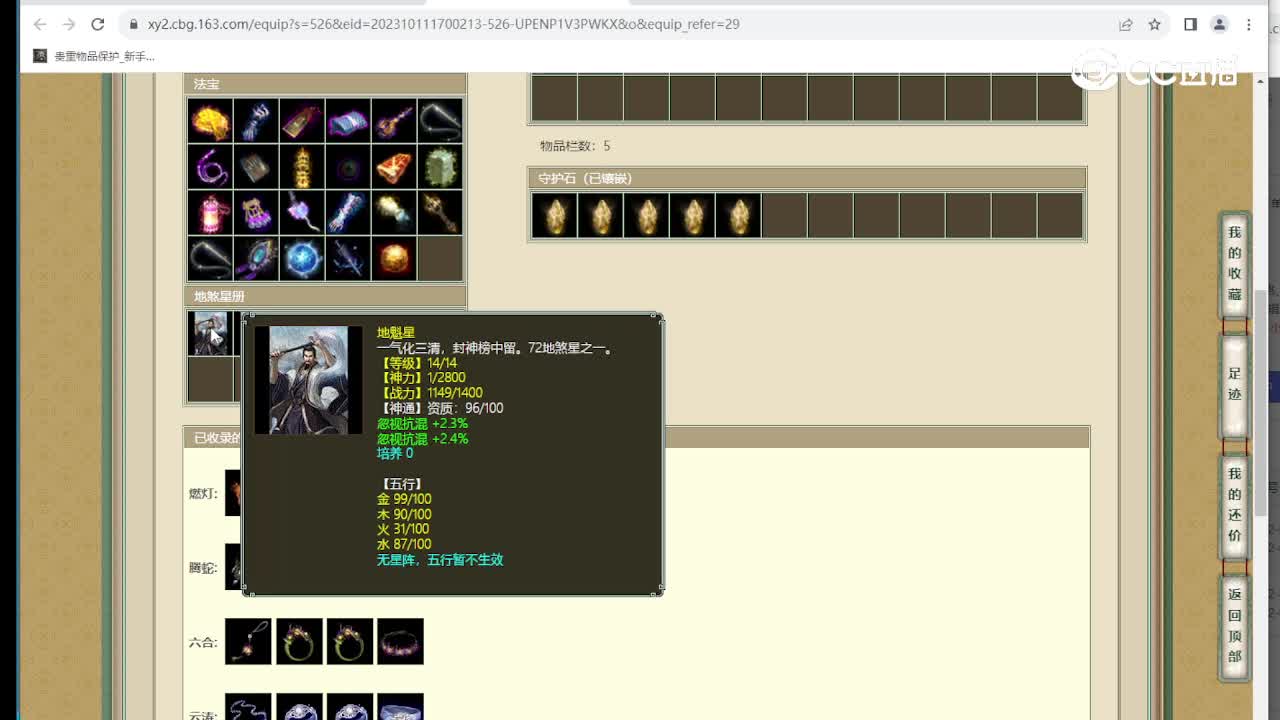Click the browser forward arrow
Screen dimensions: 1280x720
(x=69, y=24)
